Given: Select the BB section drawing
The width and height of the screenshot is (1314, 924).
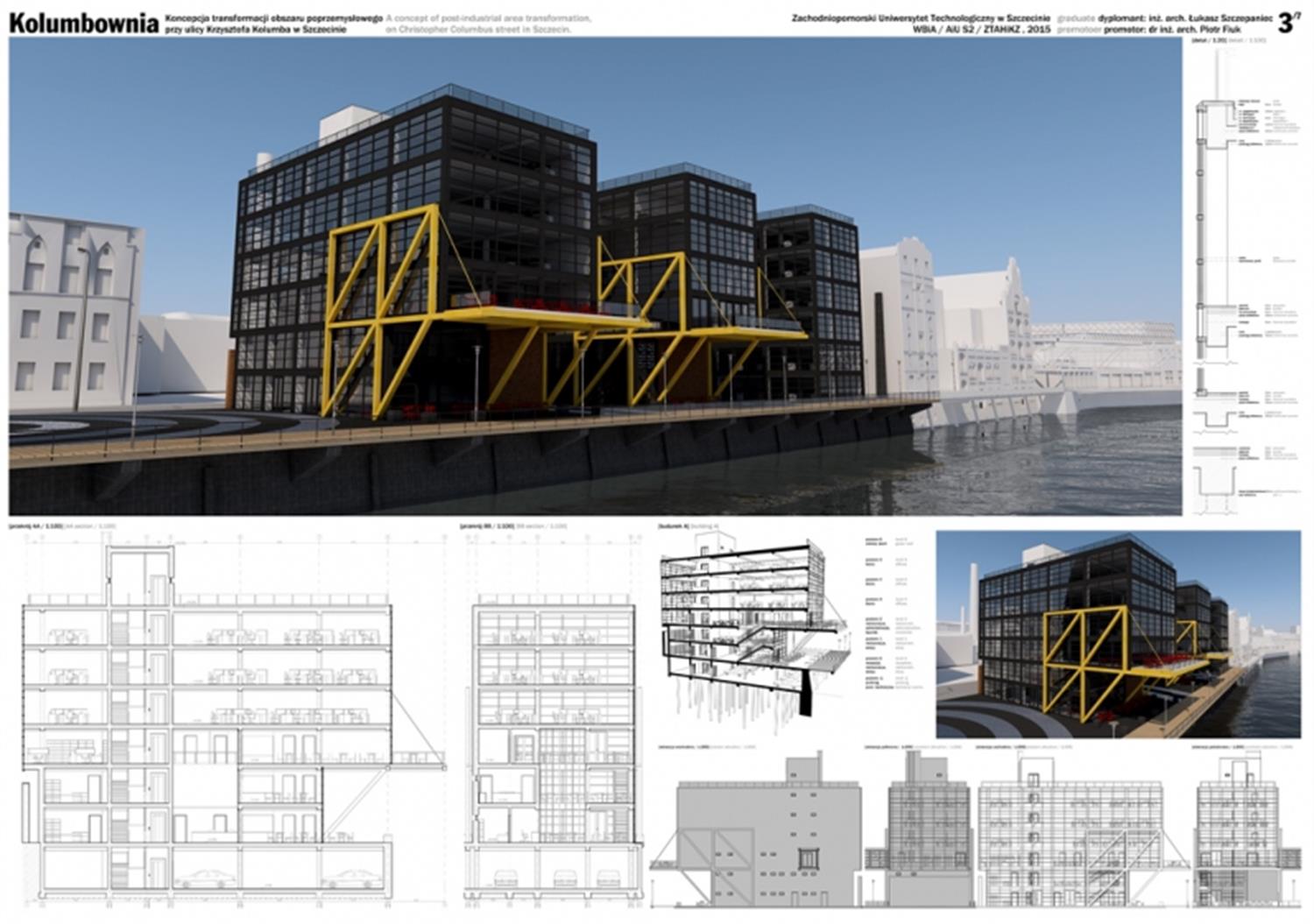Looking at the screenshot, I should [554, 727].
